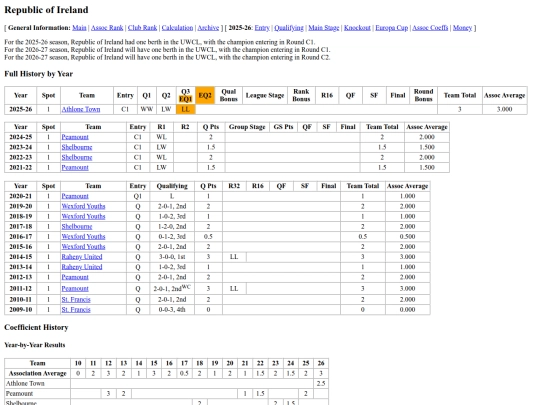Click the Calculation link
The width and height of the screenshot is (540, 405).
coord(177,28)
